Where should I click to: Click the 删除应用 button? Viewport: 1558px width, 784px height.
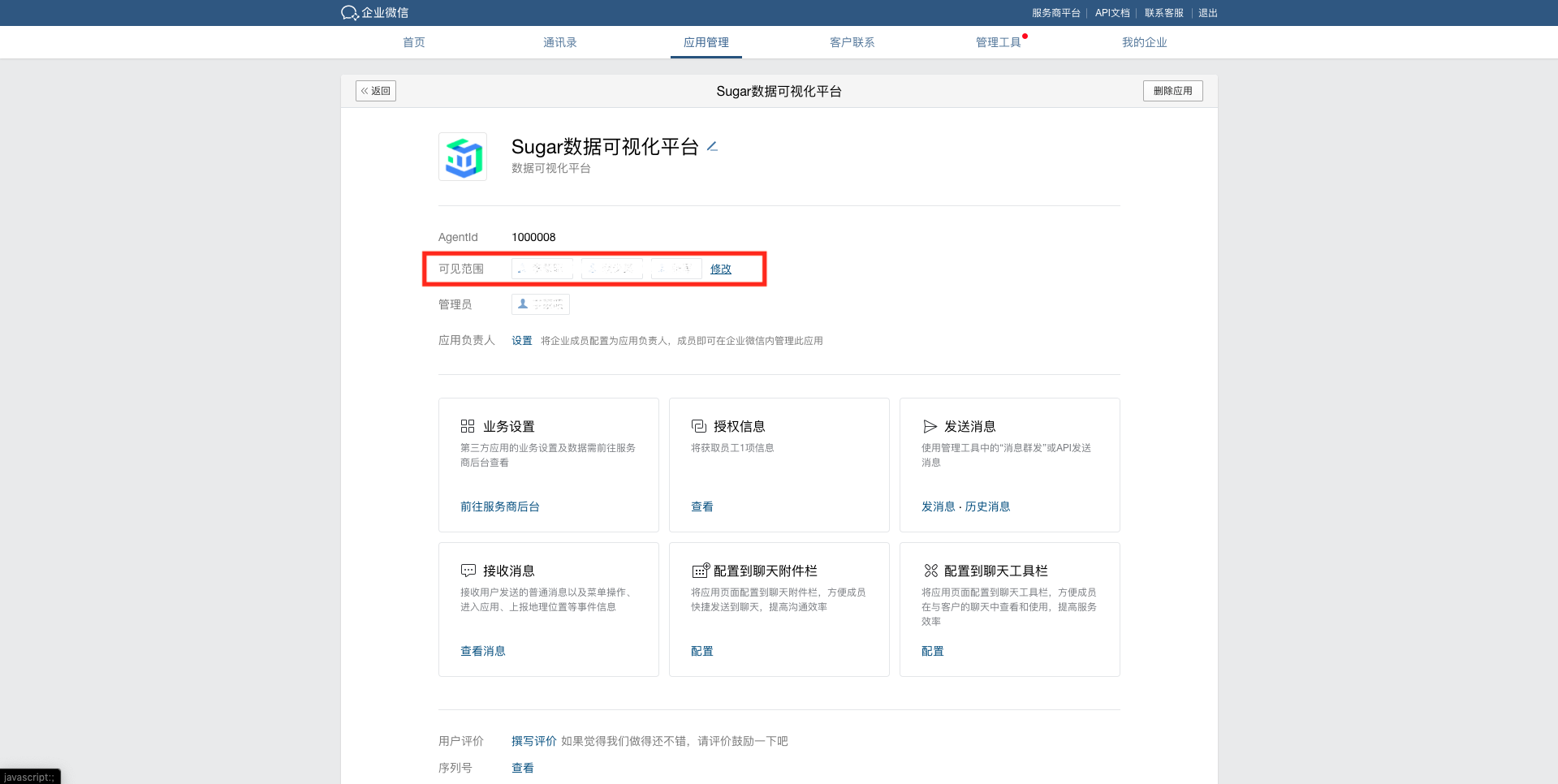[1173, 91]
